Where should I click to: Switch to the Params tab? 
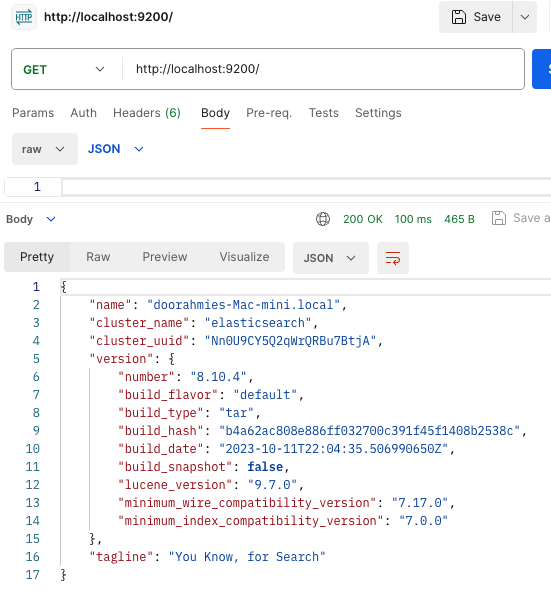pyautogui.click(x=33, y=113)
